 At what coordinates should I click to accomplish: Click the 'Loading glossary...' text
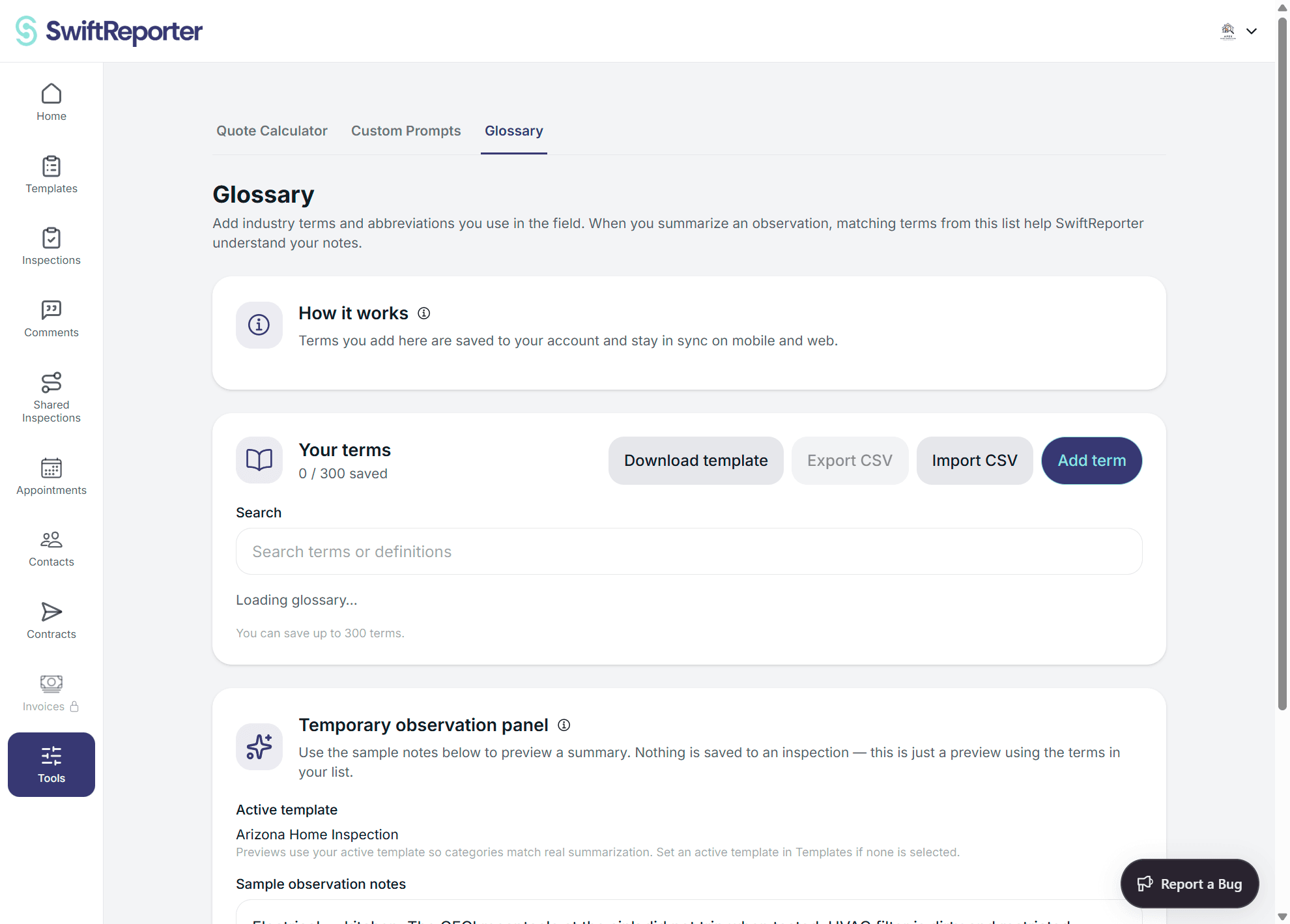pos(296,599)
